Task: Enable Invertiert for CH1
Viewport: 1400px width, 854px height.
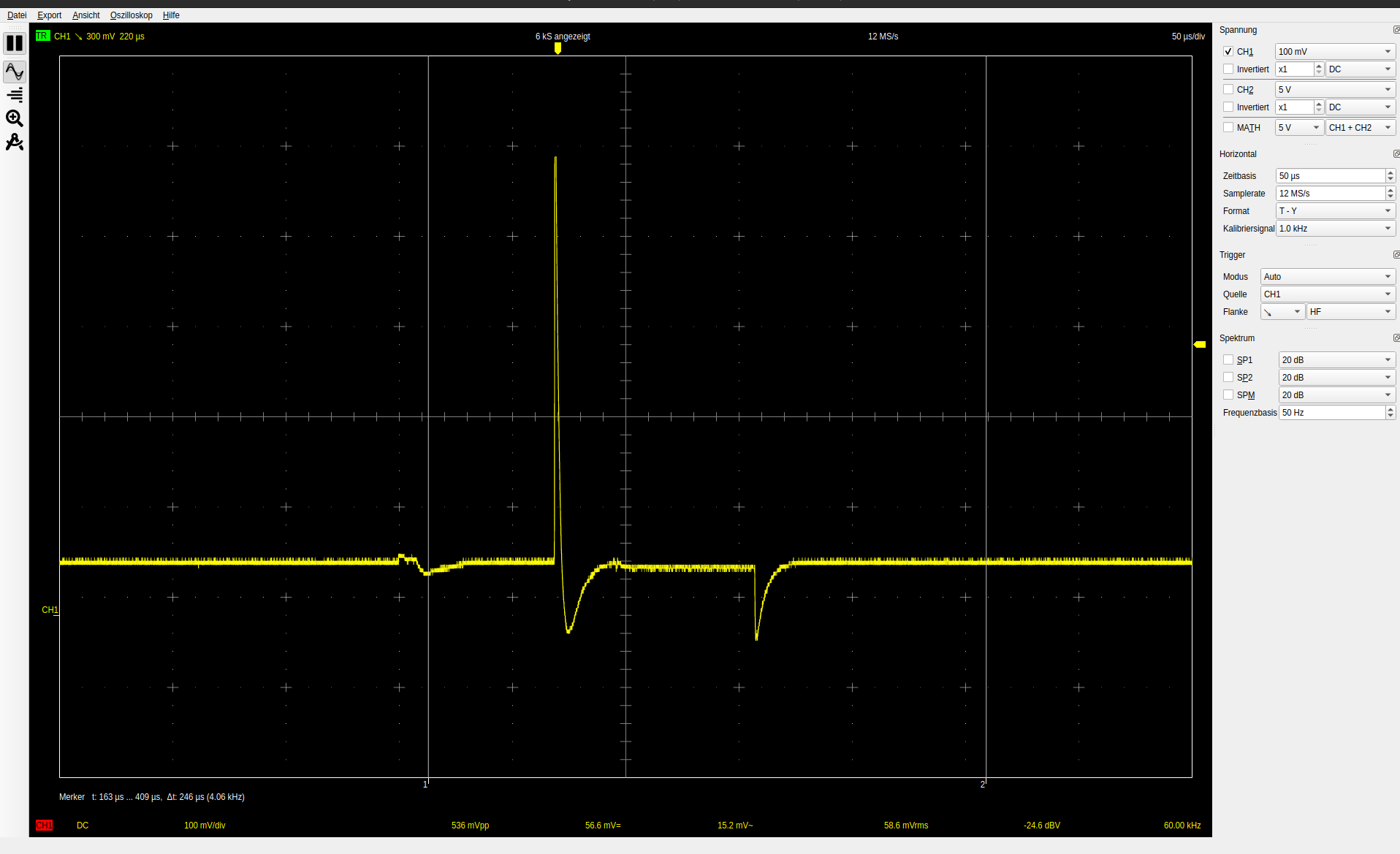Action: point(1228,69)
